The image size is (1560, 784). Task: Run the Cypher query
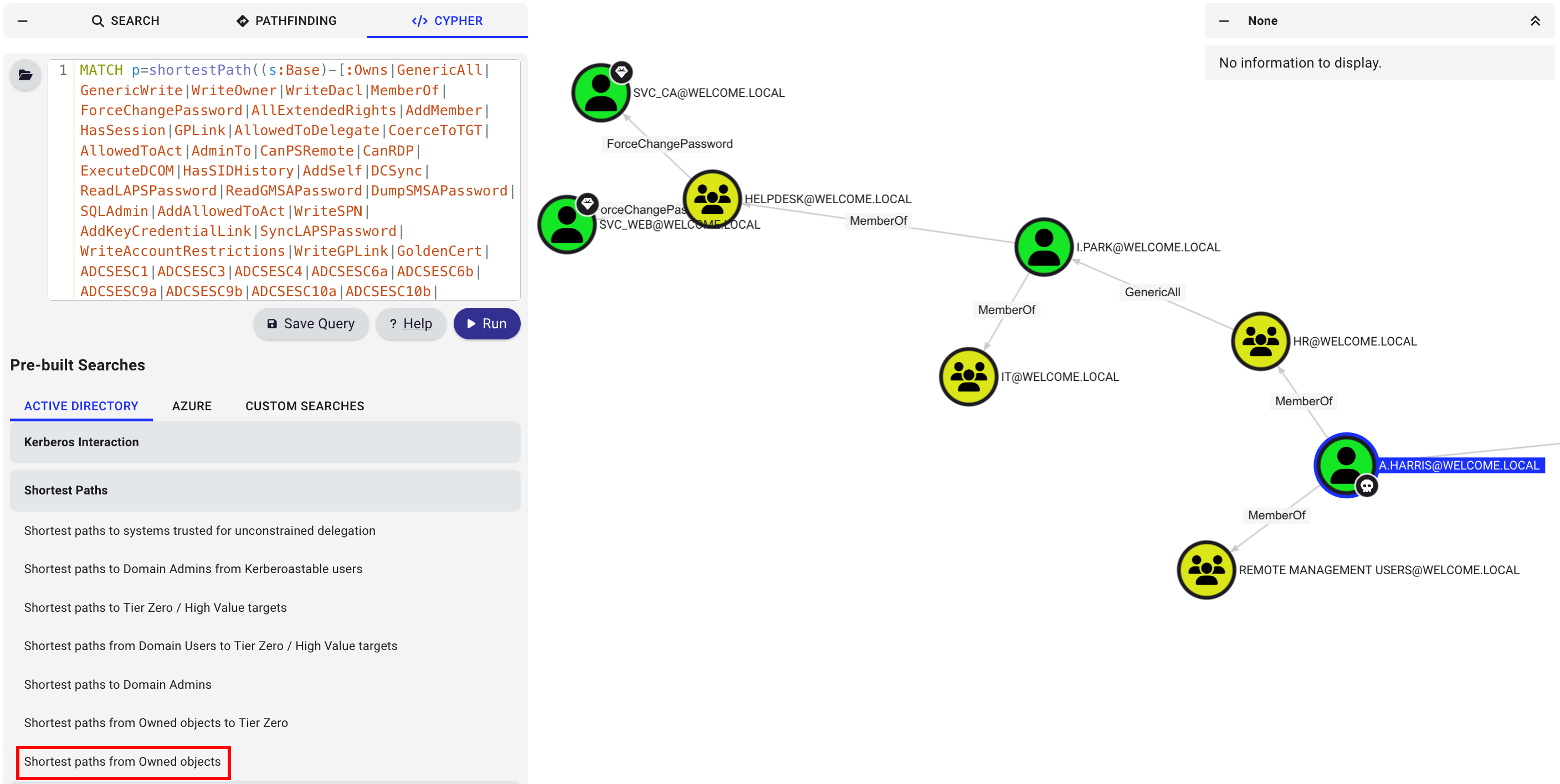(486, 323)
